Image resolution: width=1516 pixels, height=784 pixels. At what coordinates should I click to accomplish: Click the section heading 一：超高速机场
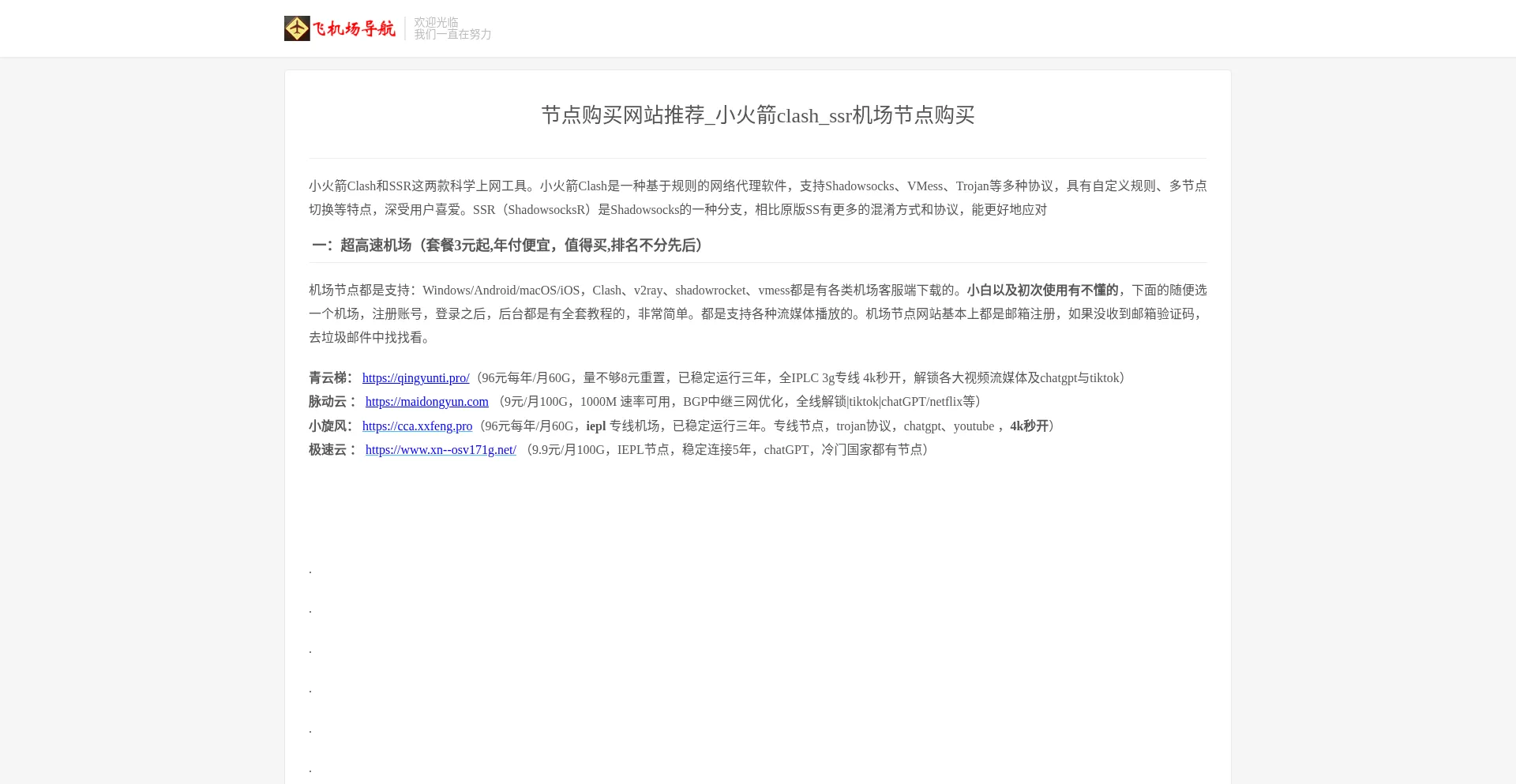[x=507, y=246]
